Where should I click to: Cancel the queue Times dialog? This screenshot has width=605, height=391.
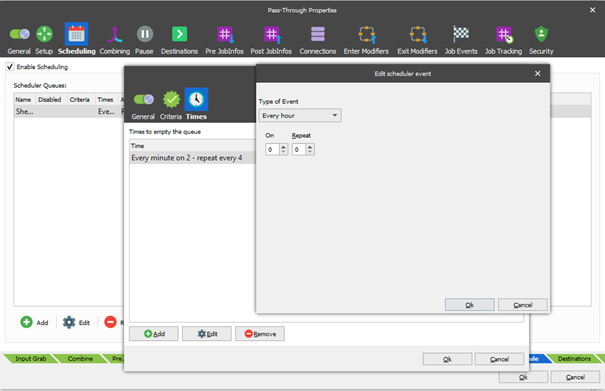click(x=499, y=359)
